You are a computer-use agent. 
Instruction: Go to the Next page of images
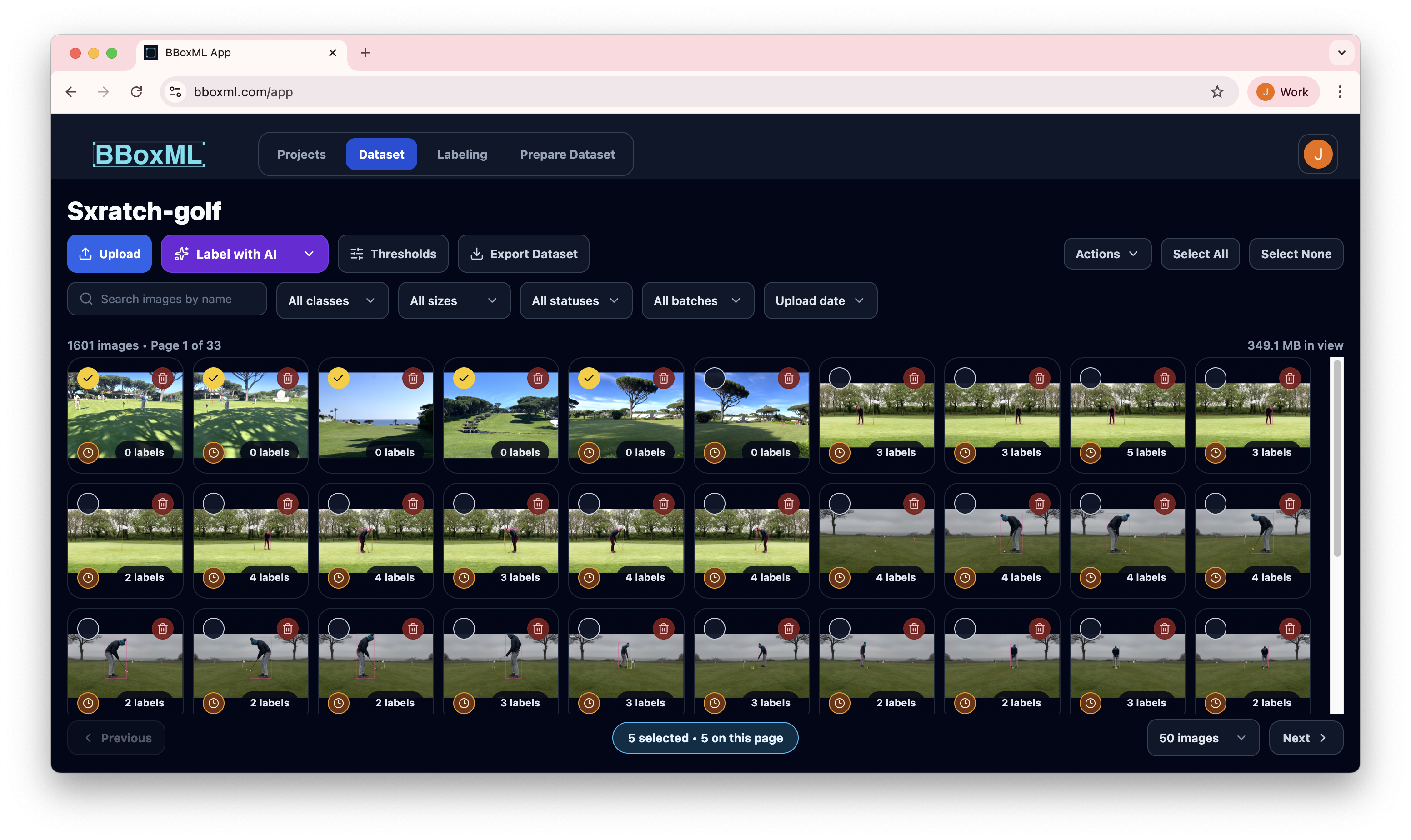click(1305, 738)
